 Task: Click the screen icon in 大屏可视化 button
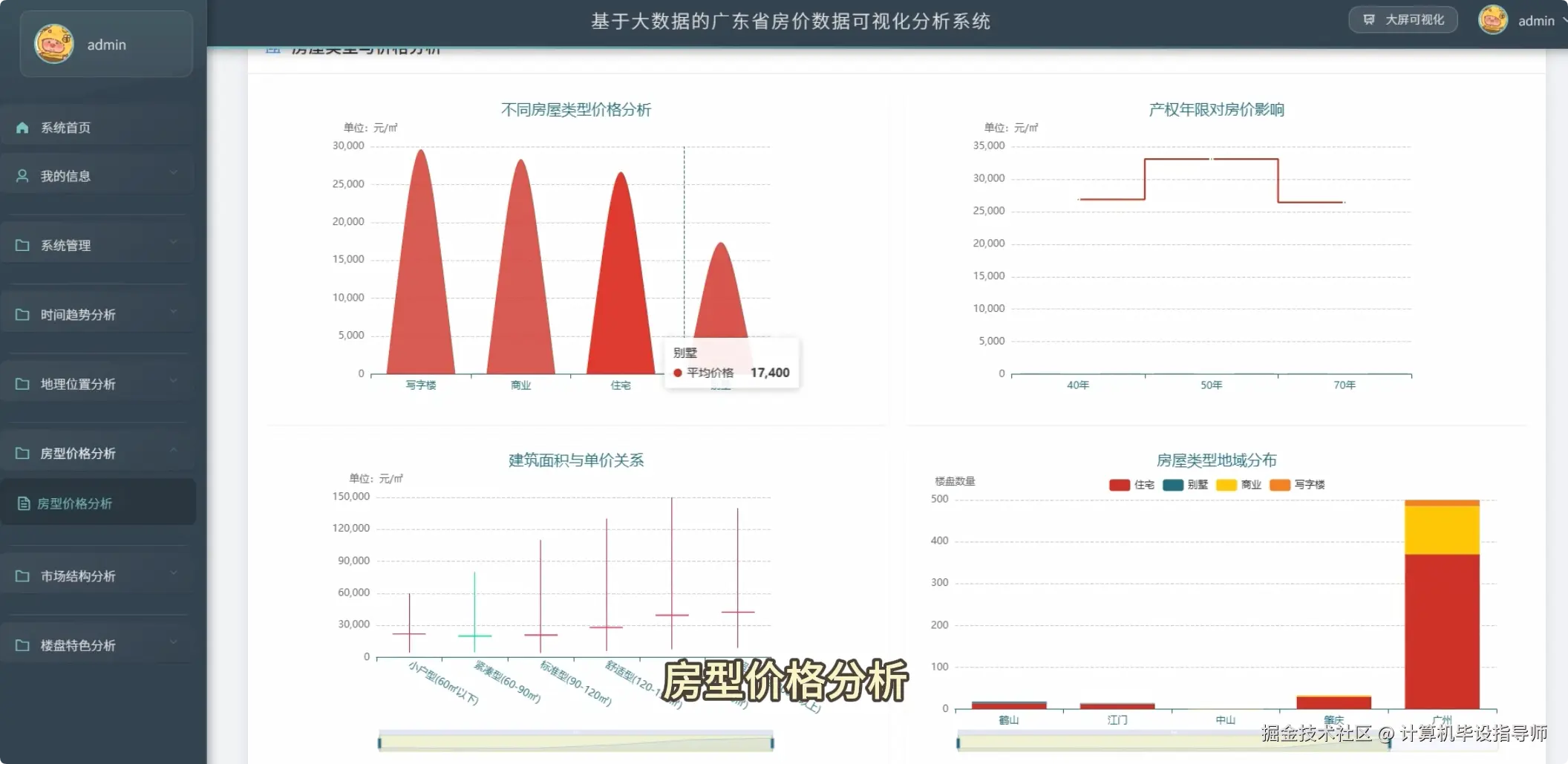click(1369, 20)
